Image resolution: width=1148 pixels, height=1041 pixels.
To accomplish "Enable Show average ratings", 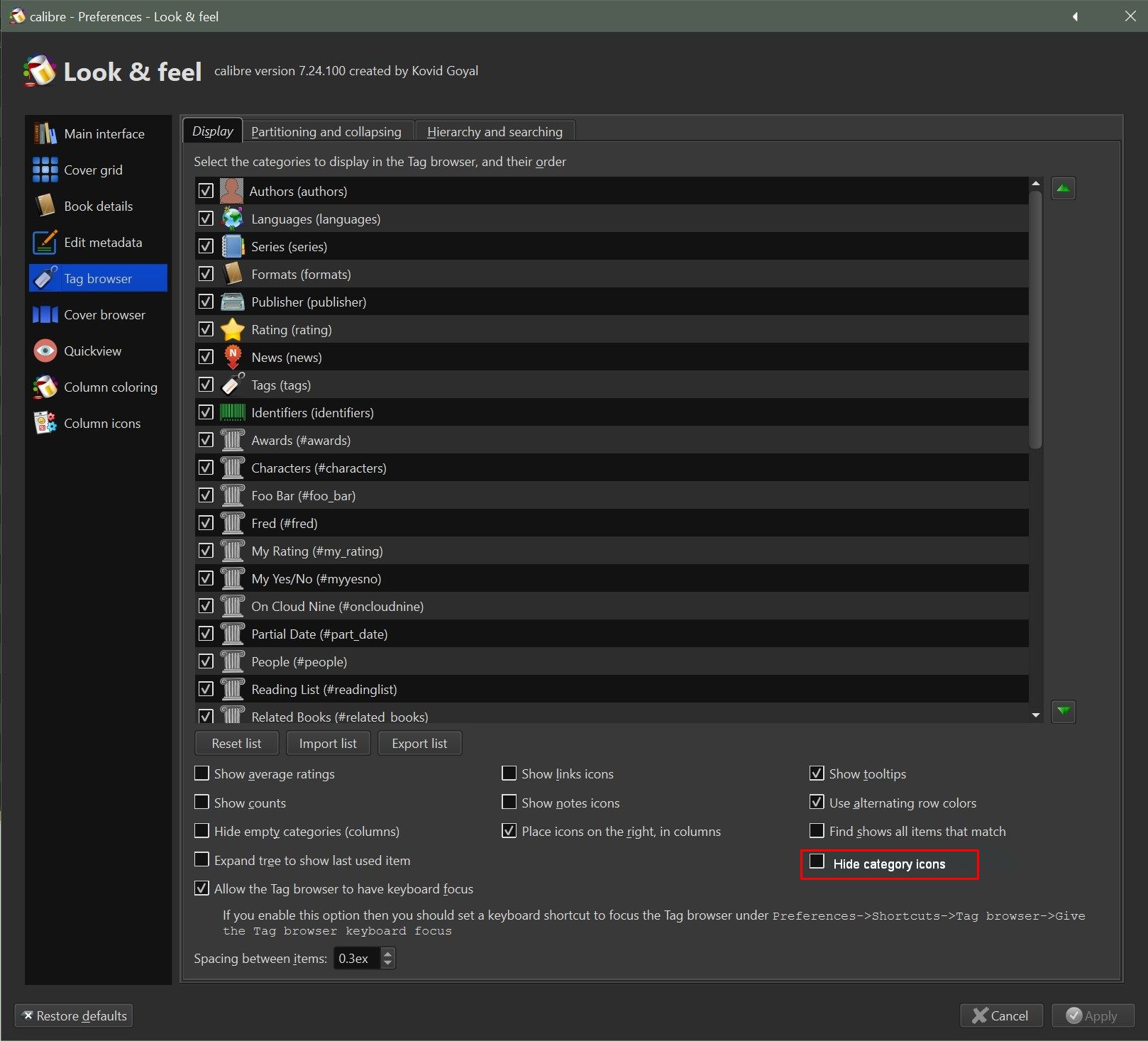I will click(x=202, y=773).
